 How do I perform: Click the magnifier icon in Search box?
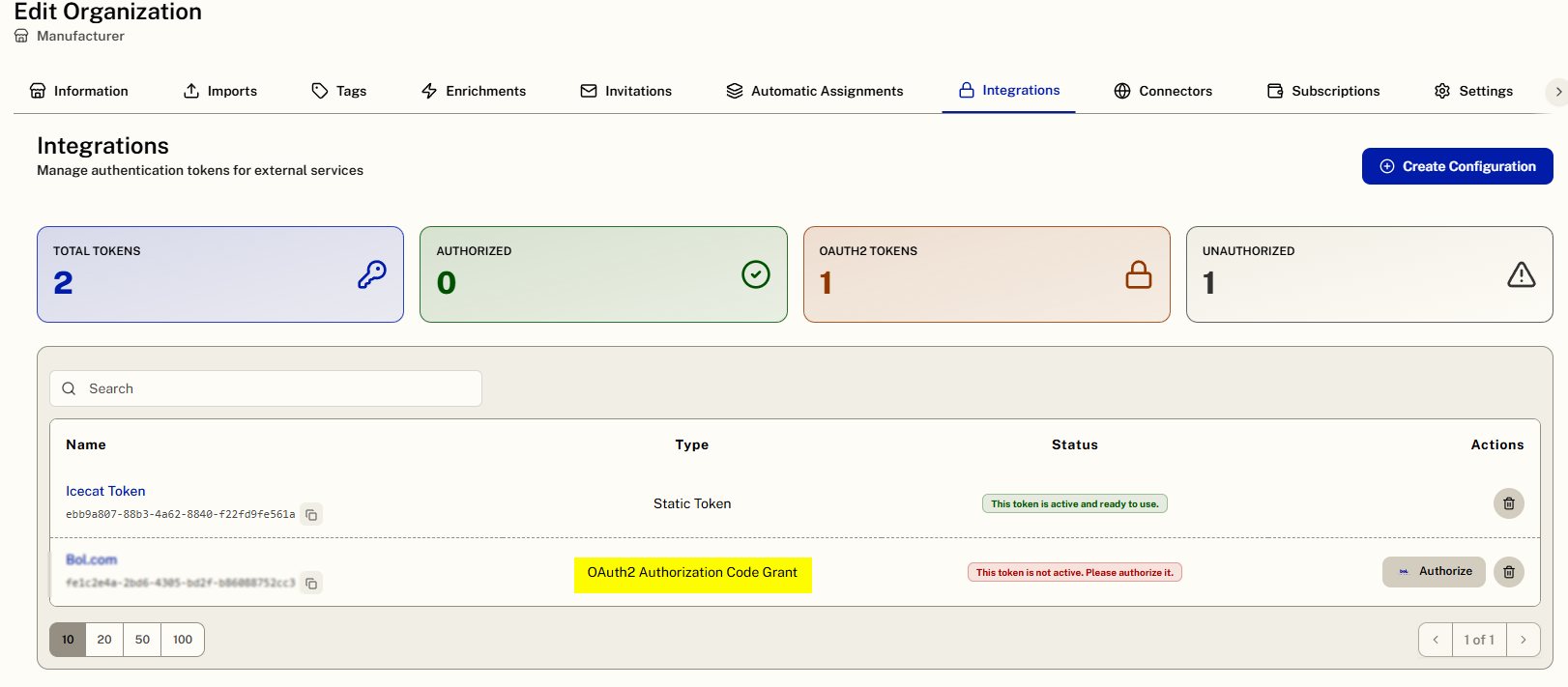point(69,388)
